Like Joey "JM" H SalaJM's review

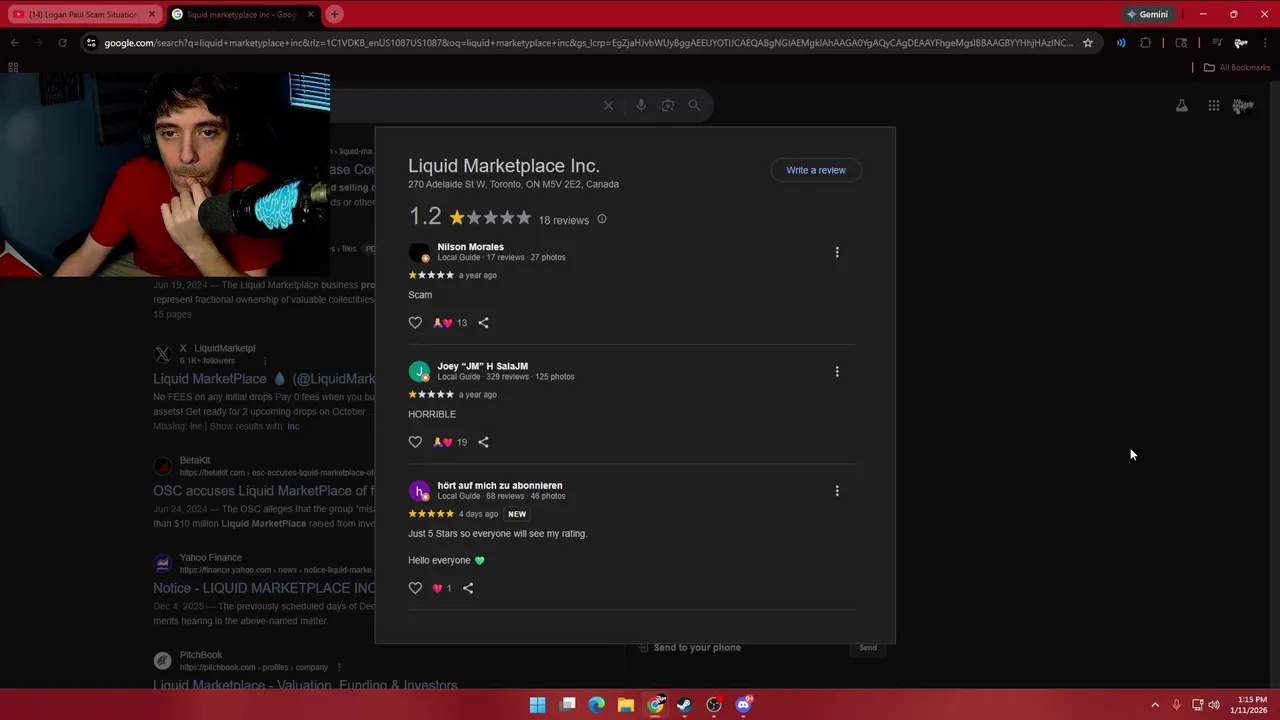point(415,442)
